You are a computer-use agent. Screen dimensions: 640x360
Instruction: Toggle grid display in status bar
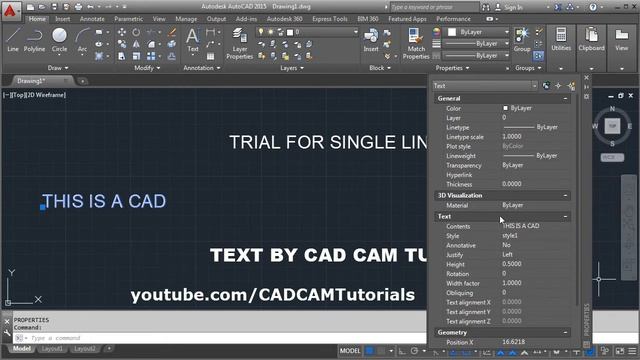(x=369, y=351)
